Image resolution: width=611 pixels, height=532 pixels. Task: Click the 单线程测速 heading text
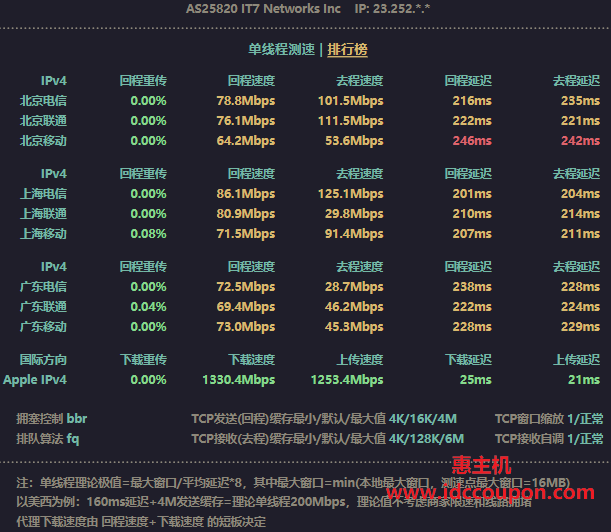[x=282, y=49]
